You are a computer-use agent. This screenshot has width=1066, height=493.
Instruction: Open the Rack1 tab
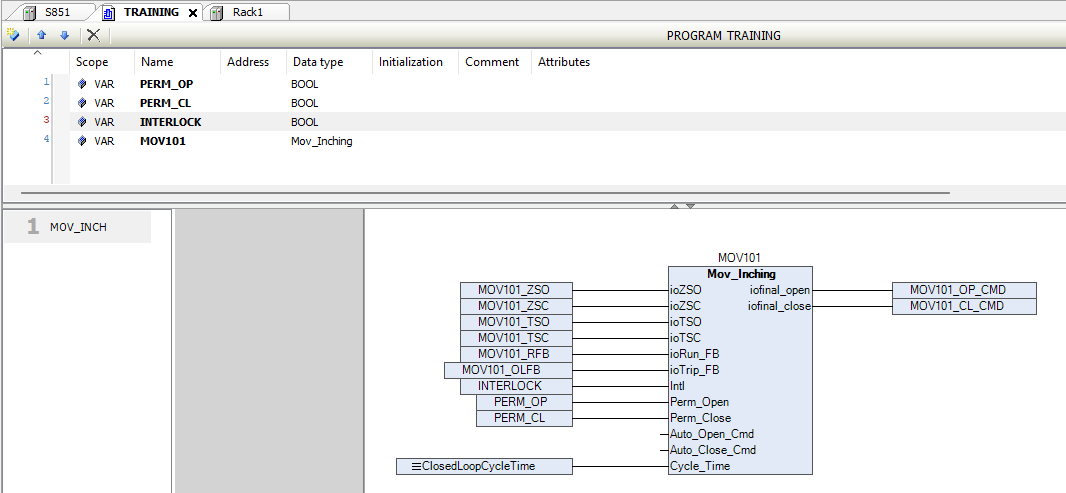247,12
